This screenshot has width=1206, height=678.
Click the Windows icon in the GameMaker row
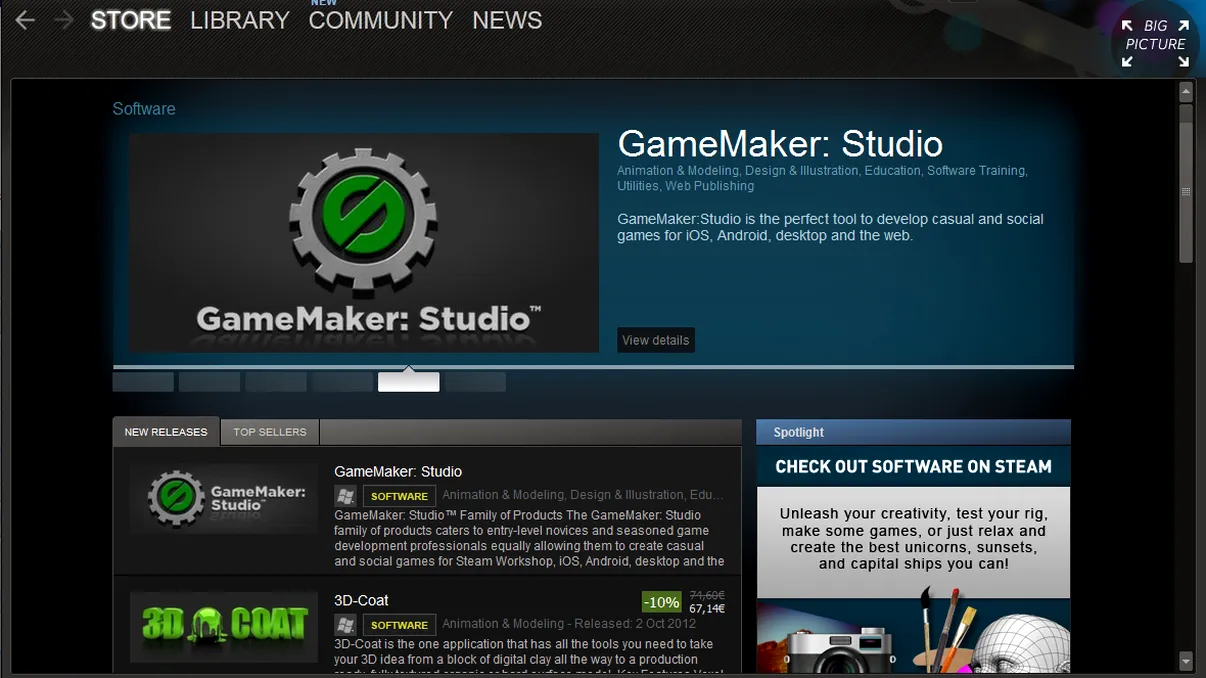(x=345, y=496)
